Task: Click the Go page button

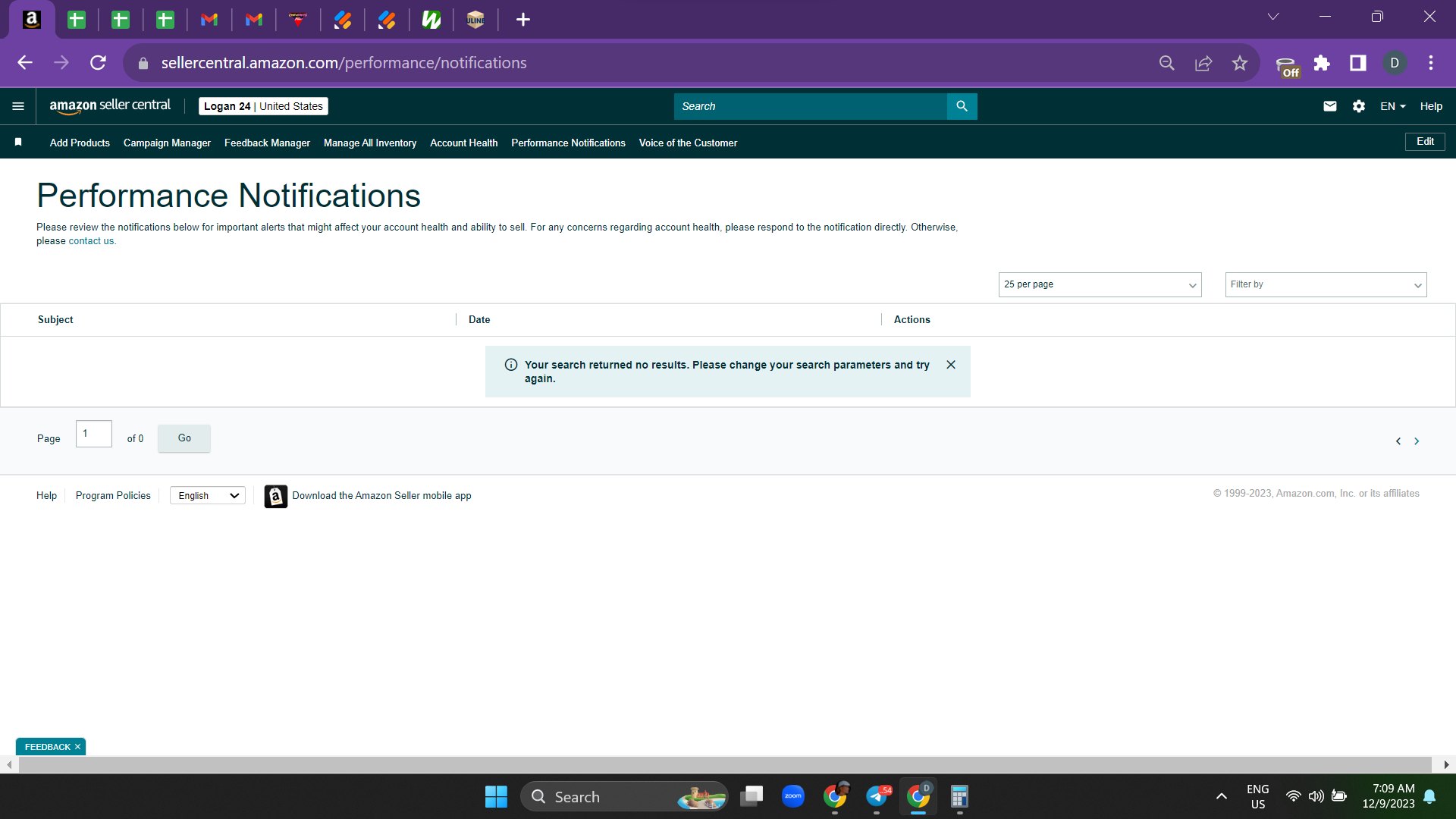Action: coord(184,438)
